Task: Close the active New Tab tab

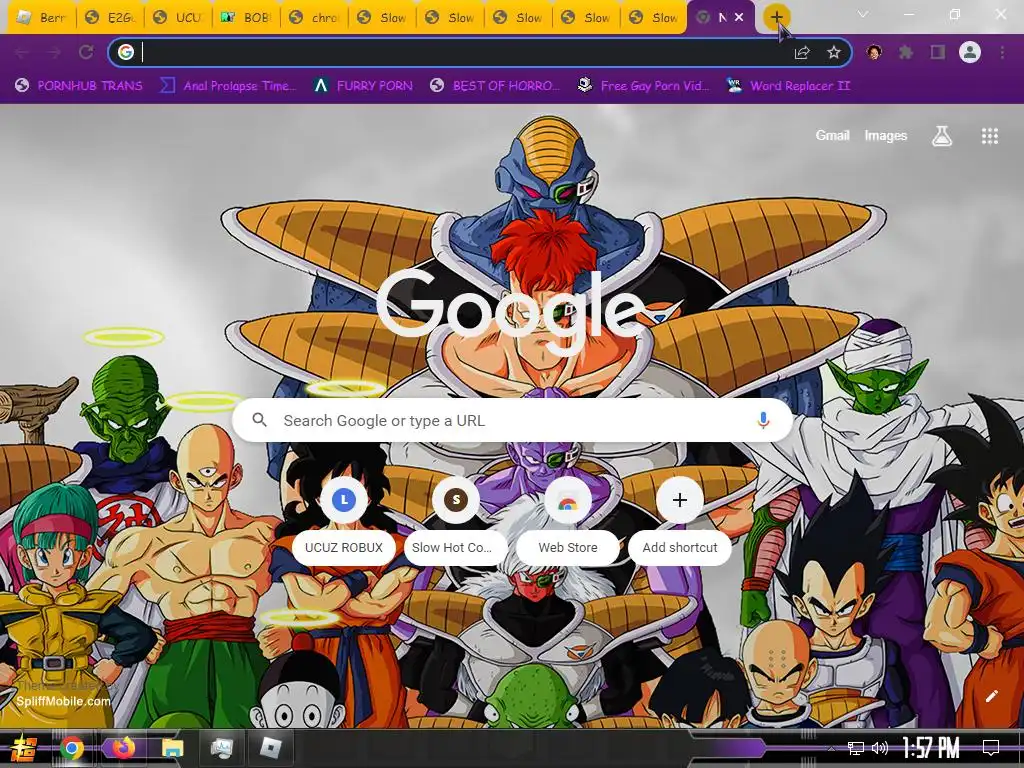Action: (739, 18)
